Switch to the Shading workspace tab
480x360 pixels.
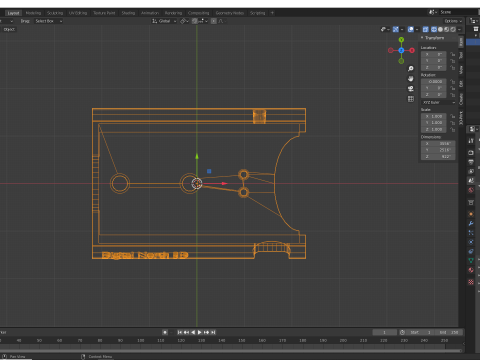pos(128,13)
